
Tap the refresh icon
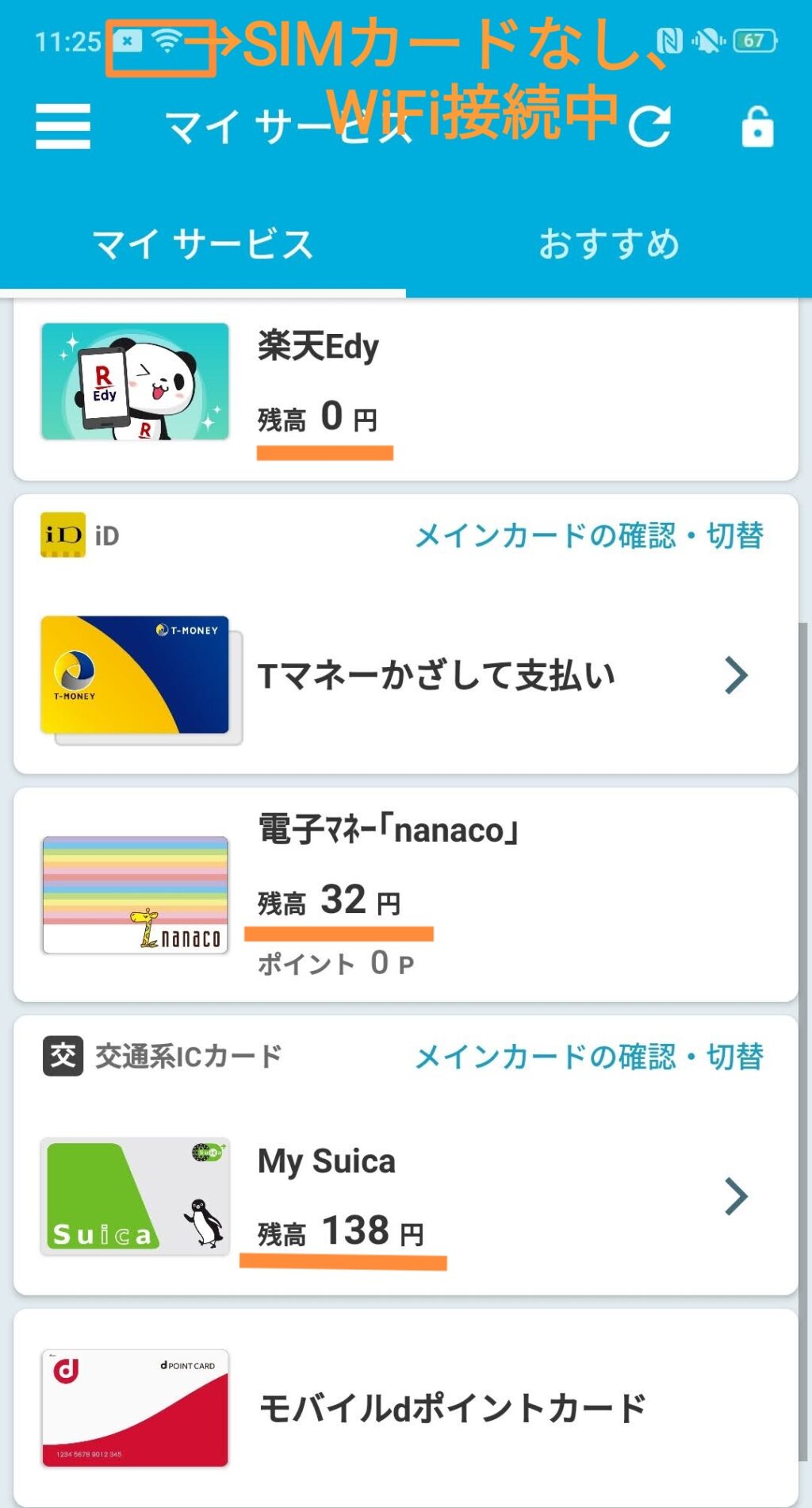coord(649,126)
